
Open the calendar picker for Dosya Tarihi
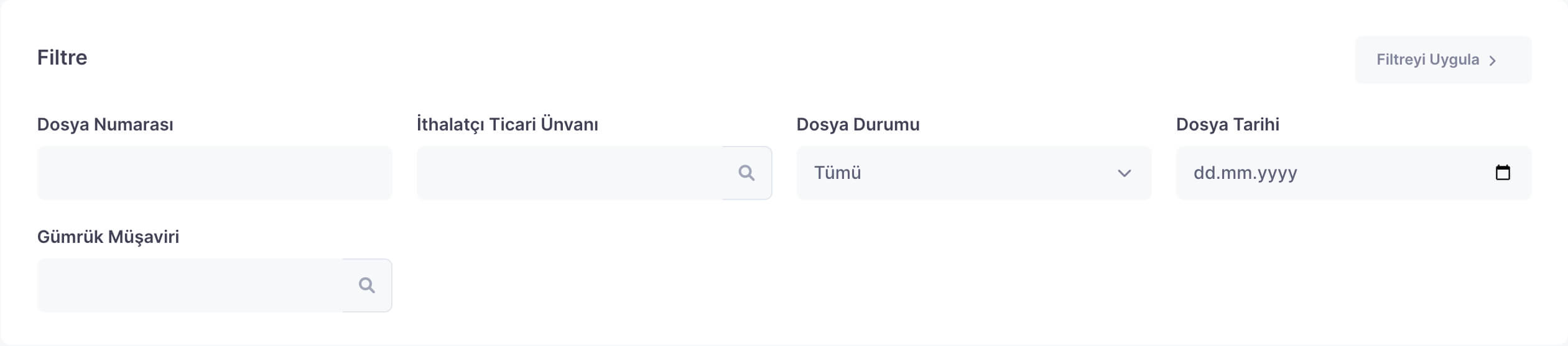pyautogui.click(x=1503, y=173)
